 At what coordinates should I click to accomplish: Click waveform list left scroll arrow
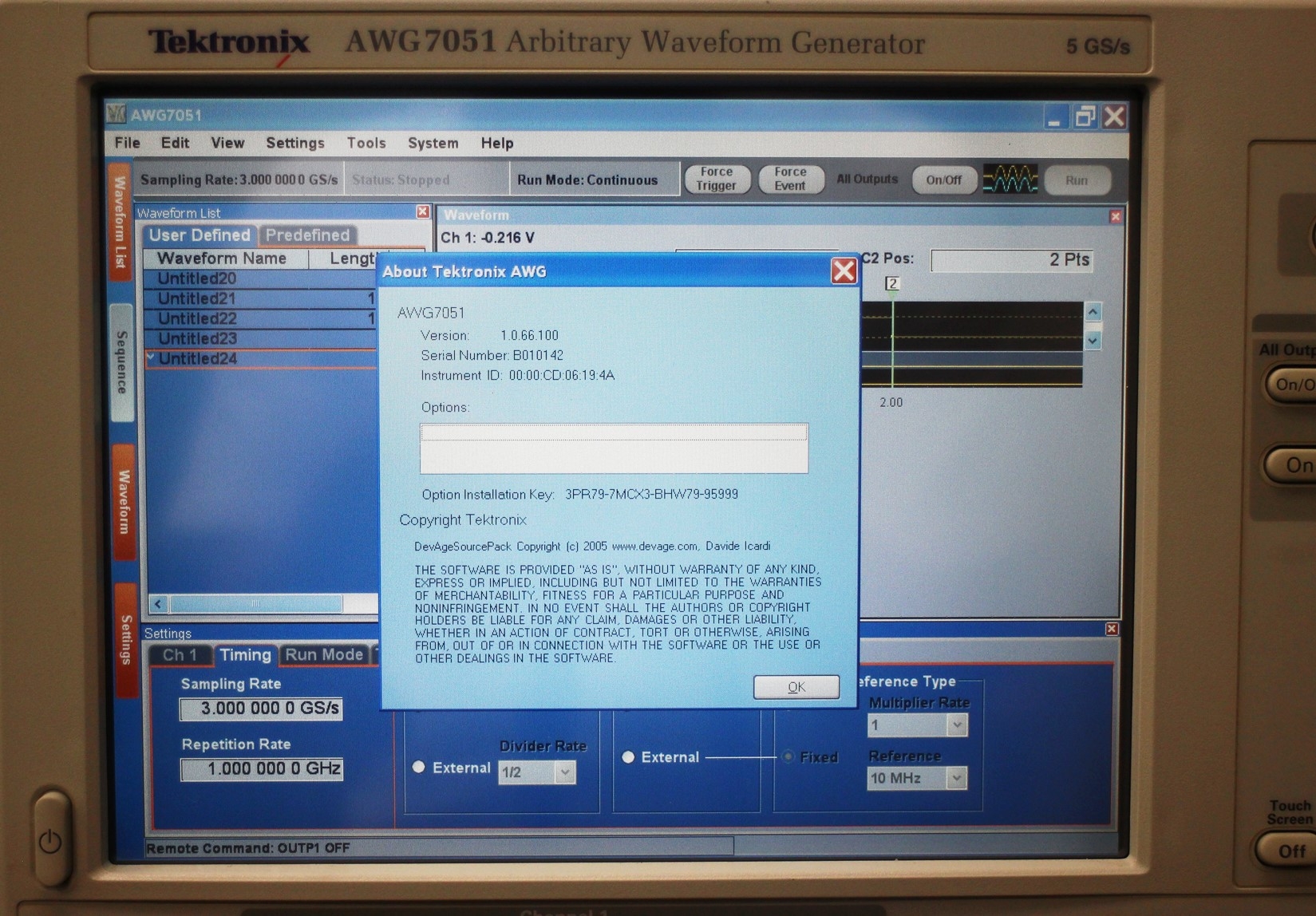pos(158,604)
